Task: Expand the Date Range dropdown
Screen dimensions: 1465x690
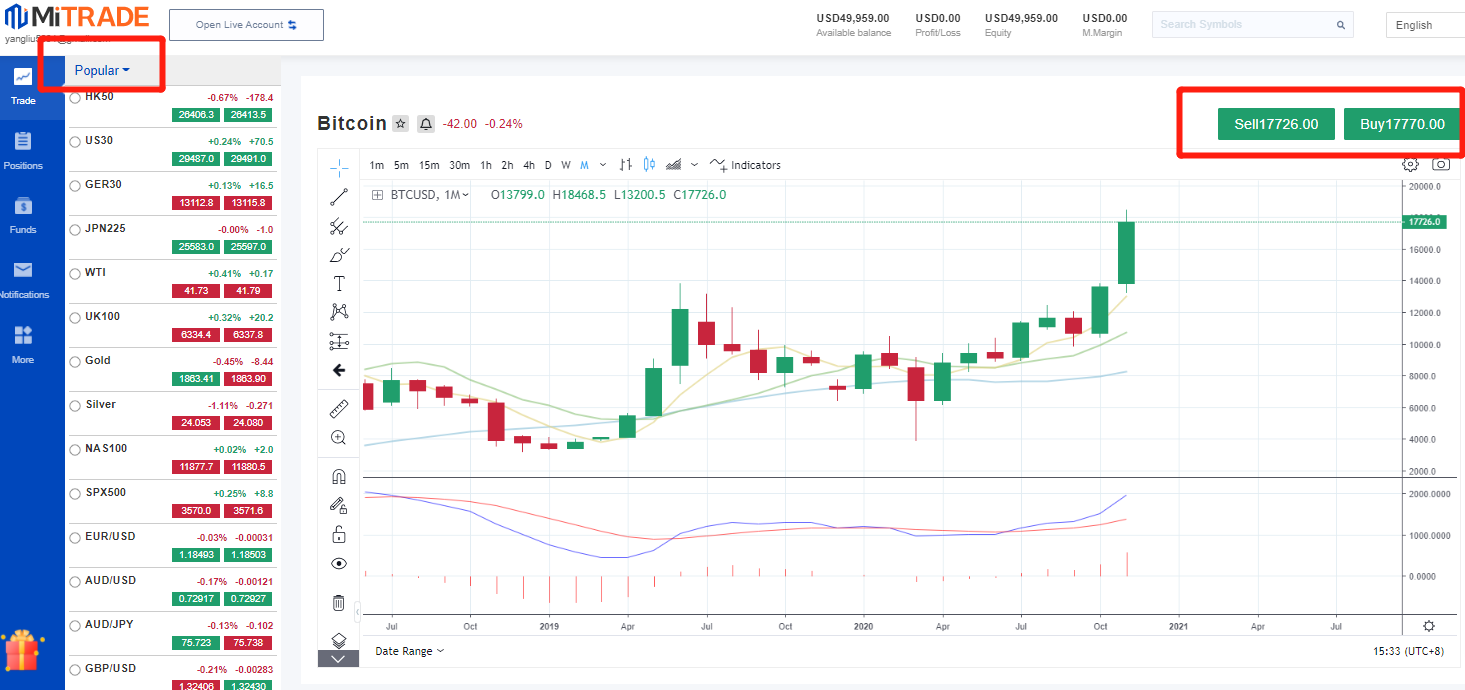Action: 409,651
